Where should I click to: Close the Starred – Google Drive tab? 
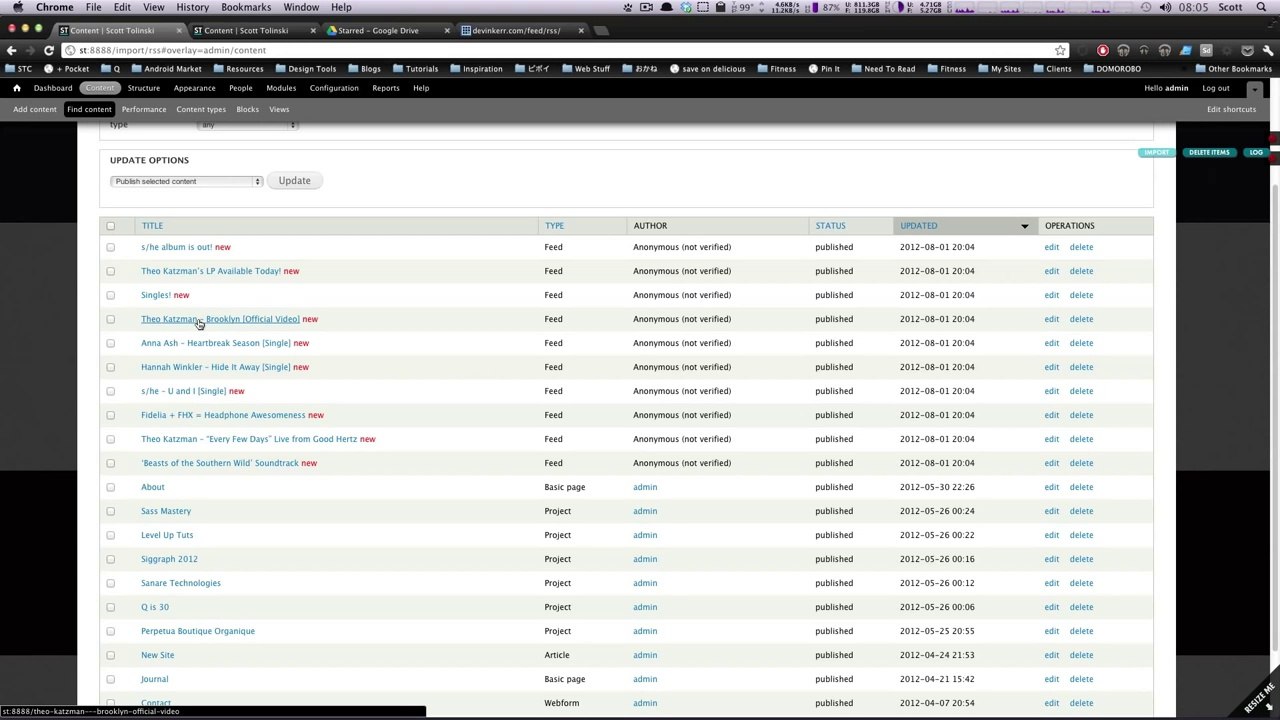[x=447, y=31]
